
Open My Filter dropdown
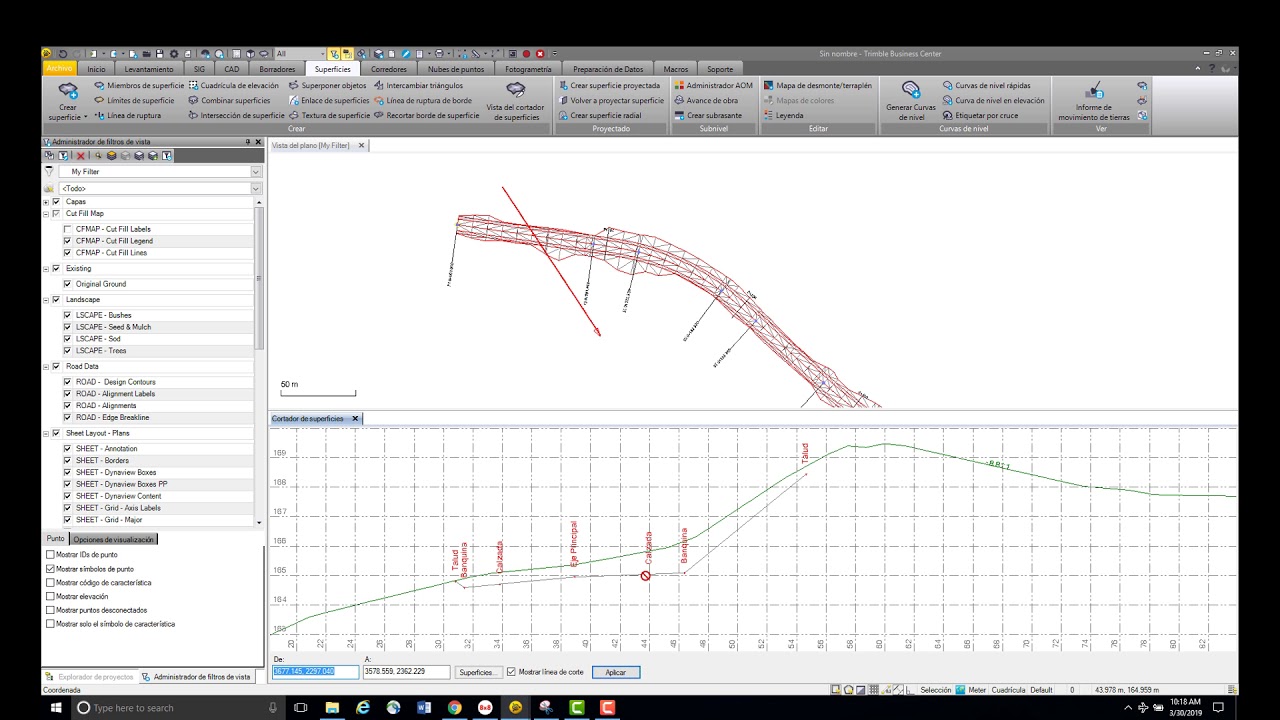[255, 172]
